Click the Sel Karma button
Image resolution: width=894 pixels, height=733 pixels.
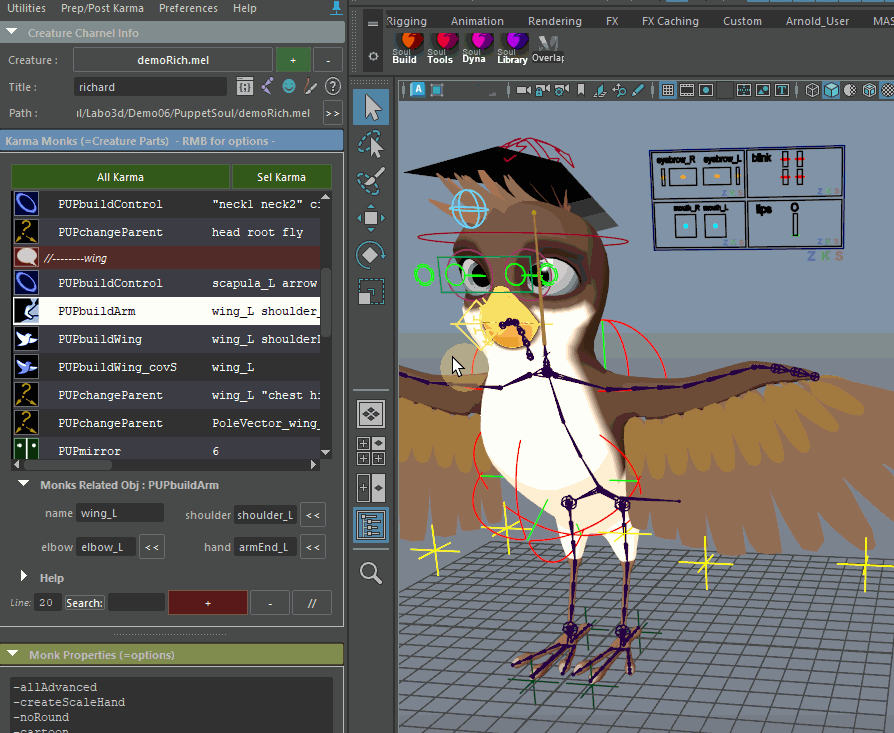tap(282, 177)
